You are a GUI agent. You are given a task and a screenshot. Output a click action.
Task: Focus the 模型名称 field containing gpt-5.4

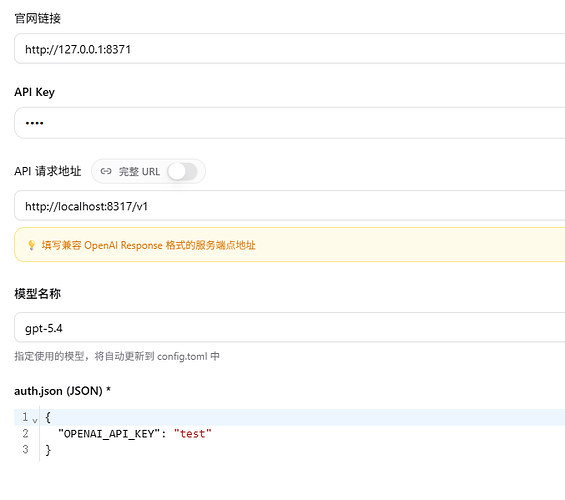(289, 327)
